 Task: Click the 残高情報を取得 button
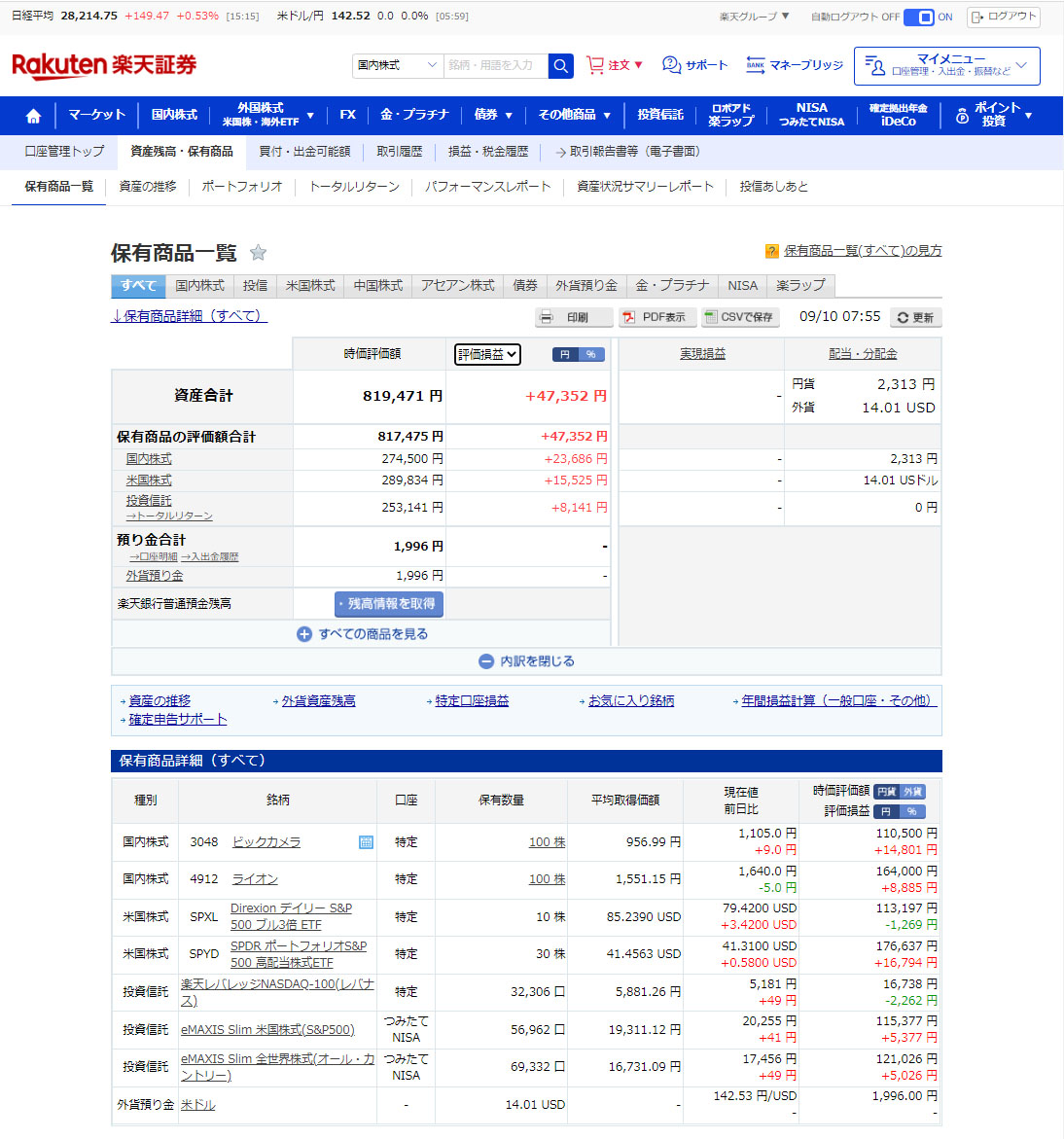pyautogui.click(x=389, y=604)
